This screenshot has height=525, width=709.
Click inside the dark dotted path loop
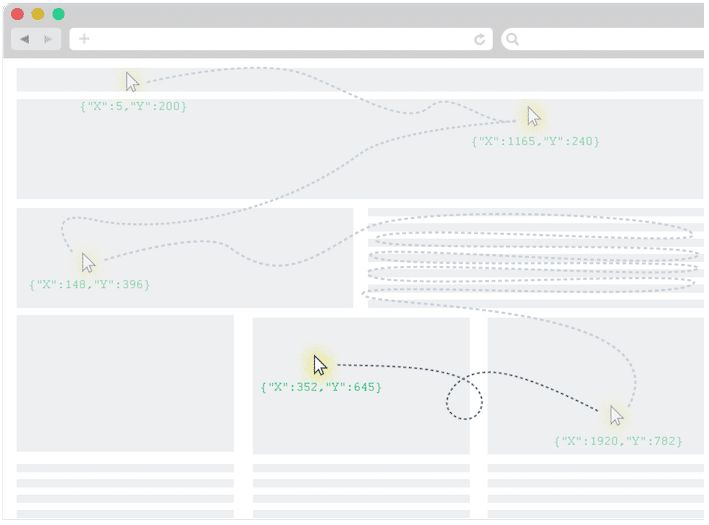(464, 399)
